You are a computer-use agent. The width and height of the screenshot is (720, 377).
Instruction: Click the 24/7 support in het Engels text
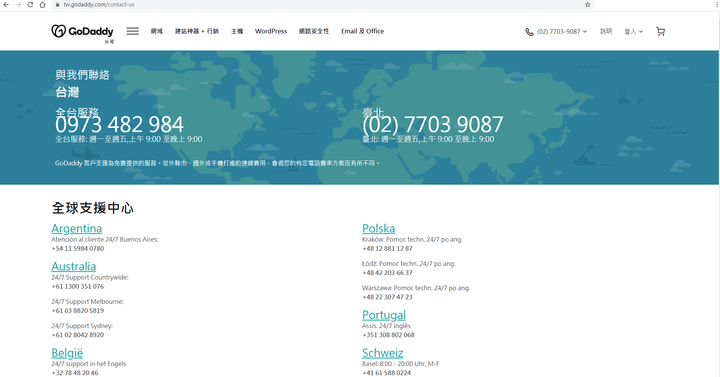89,364
